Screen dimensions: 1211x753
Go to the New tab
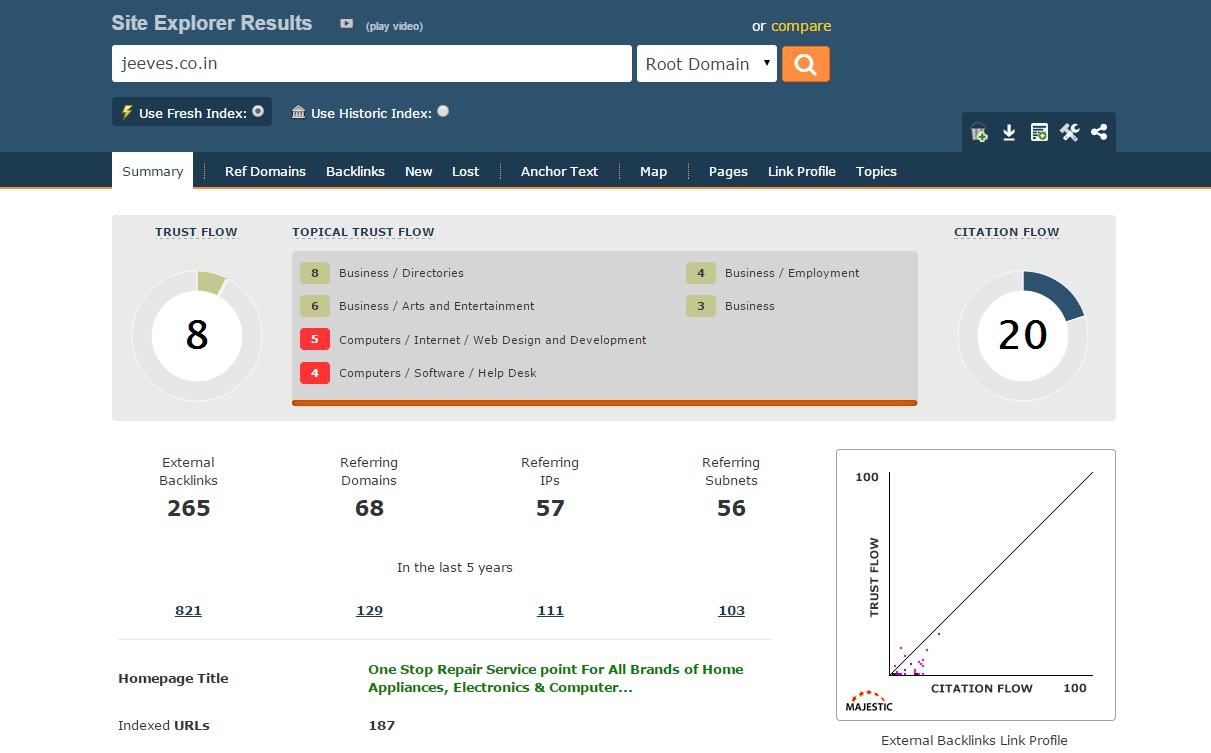click(x=418, y=171)
